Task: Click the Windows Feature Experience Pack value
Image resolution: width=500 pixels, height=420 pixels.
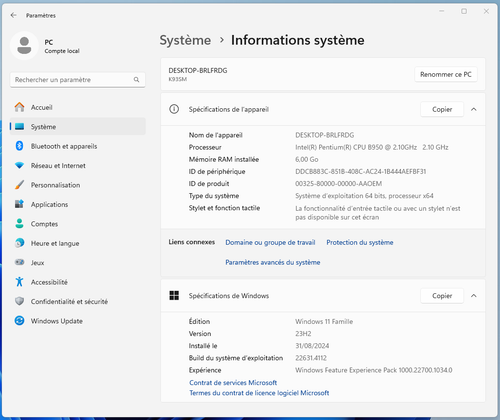Action: (374, 370)
